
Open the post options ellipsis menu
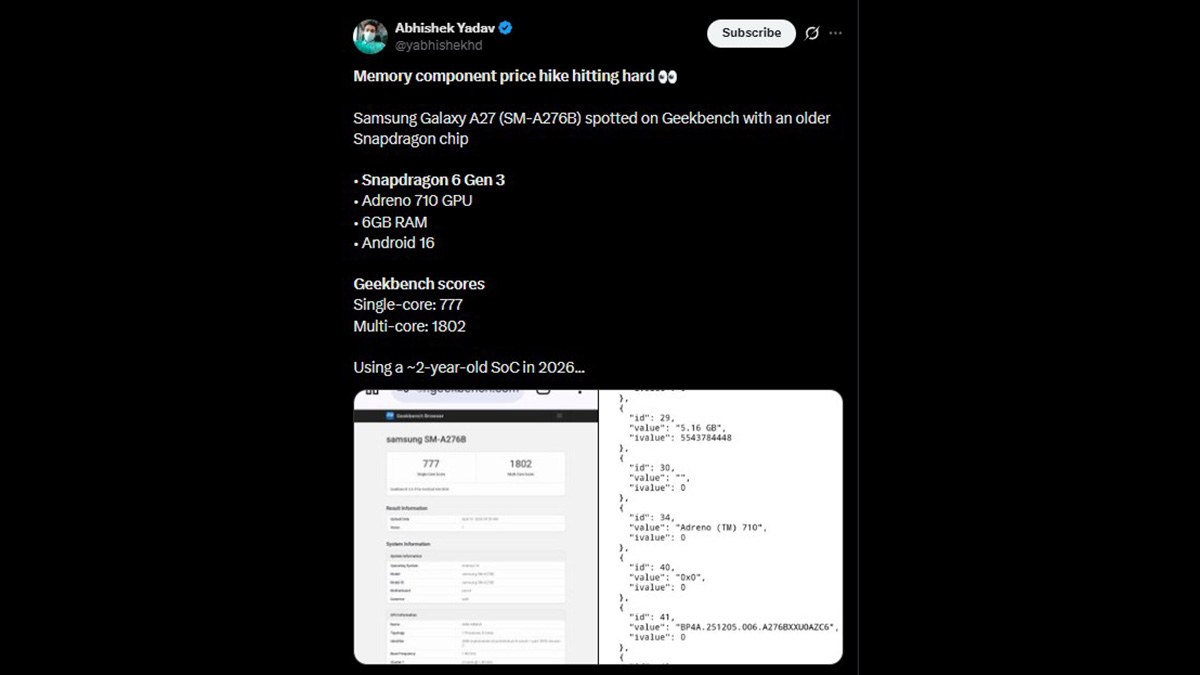836,33
